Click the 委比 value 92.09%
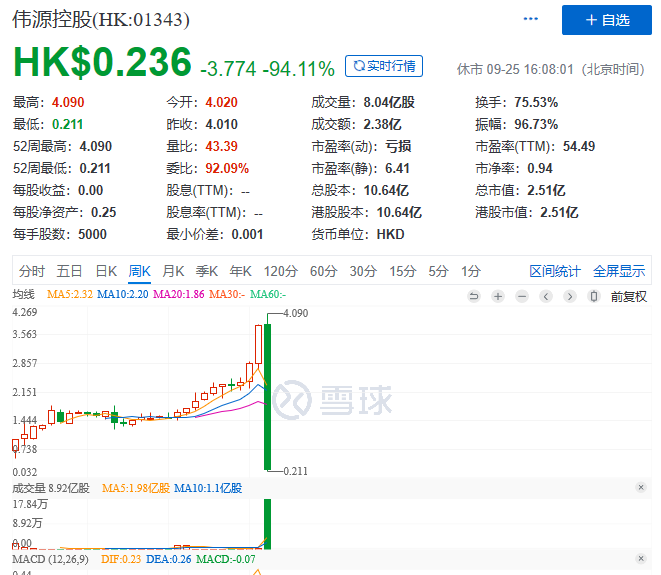Image resolution: width=661 pixels, height=575 pixels. [227, 168]
